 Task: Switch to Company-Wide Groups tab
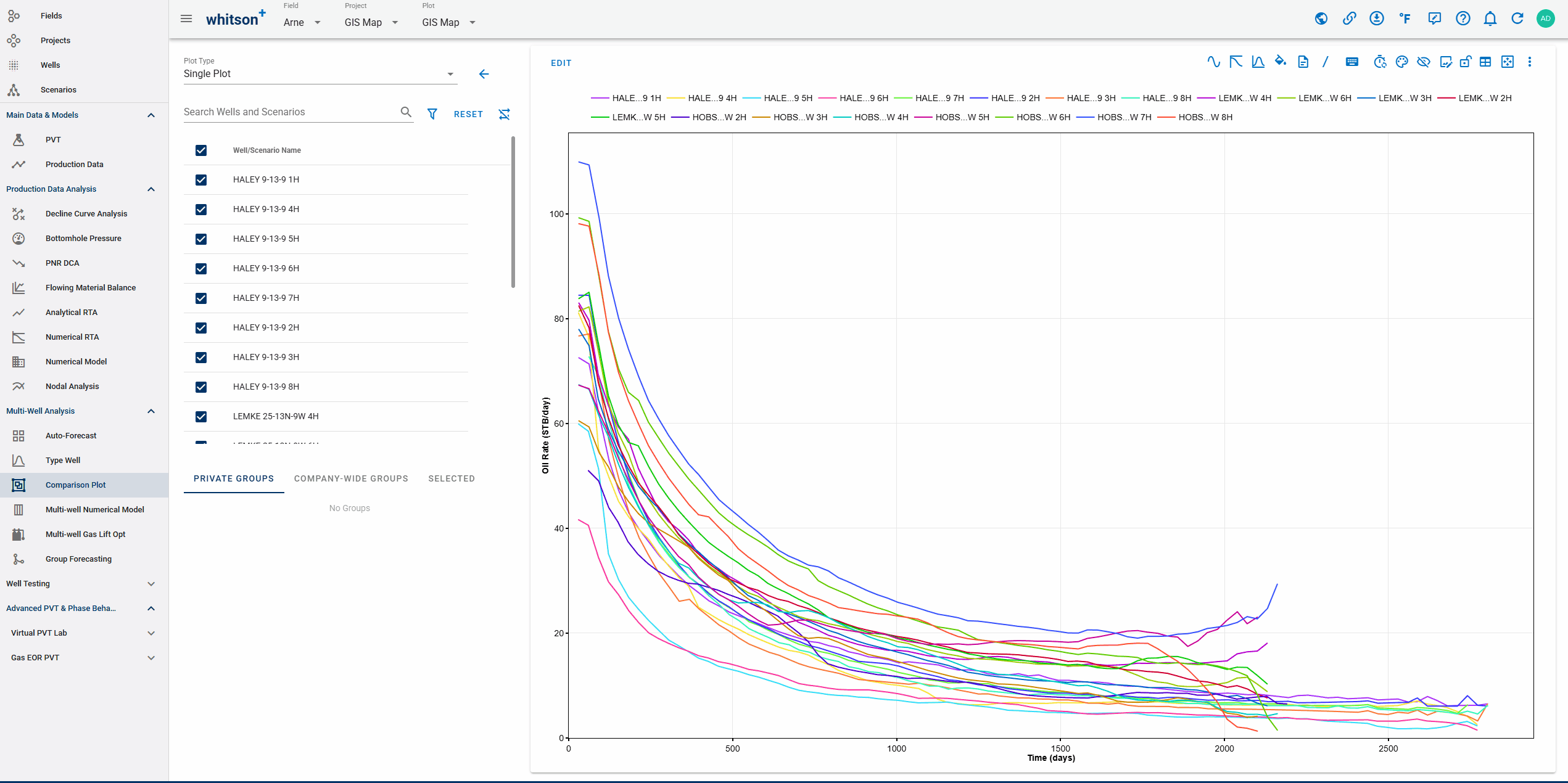(x=351, y=478)
